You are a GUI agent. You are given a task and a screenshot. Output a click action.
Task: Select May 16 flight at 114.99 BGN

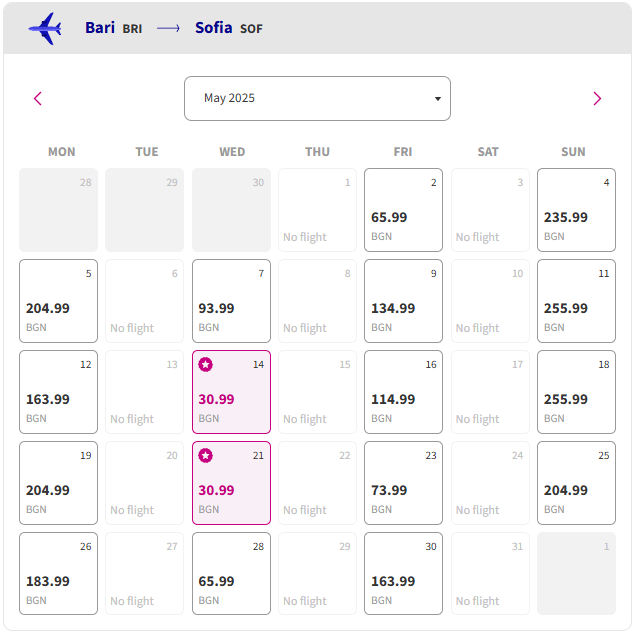coord(403,392)
